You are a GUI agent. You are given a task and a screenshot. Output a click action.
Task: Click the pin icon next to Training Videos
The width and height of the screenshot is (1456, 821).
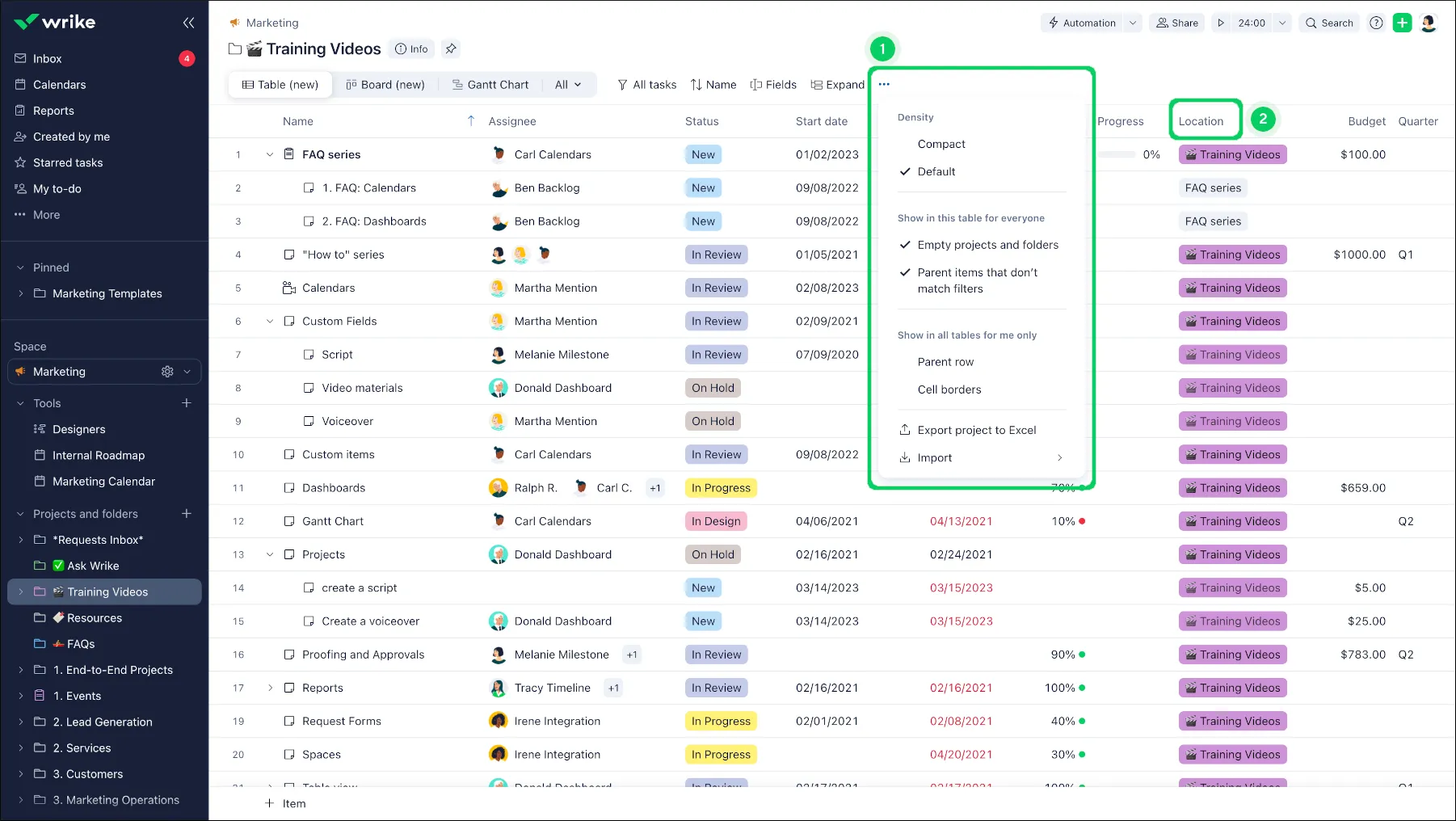coord(451,49)
